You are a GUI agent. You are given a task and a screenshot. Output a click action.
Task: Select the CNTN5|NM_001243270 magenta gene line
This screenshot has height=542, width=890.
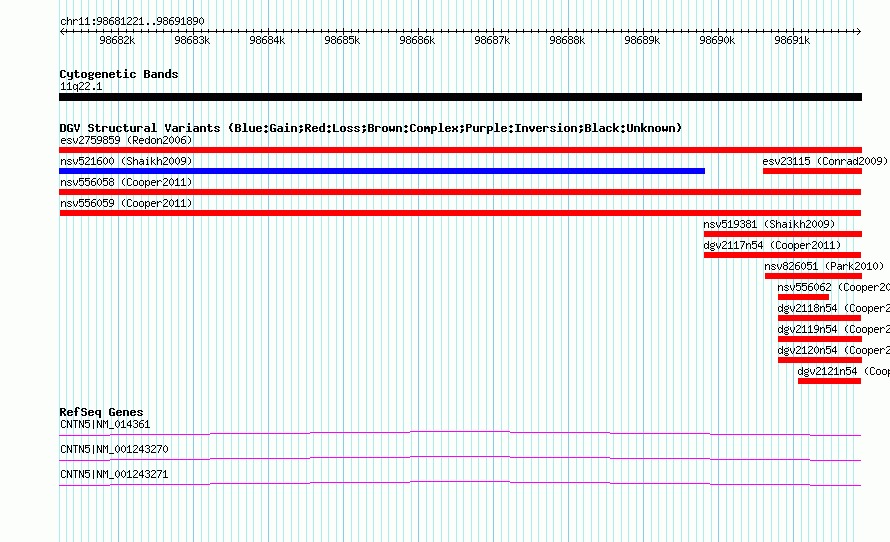tap(460, 459)
